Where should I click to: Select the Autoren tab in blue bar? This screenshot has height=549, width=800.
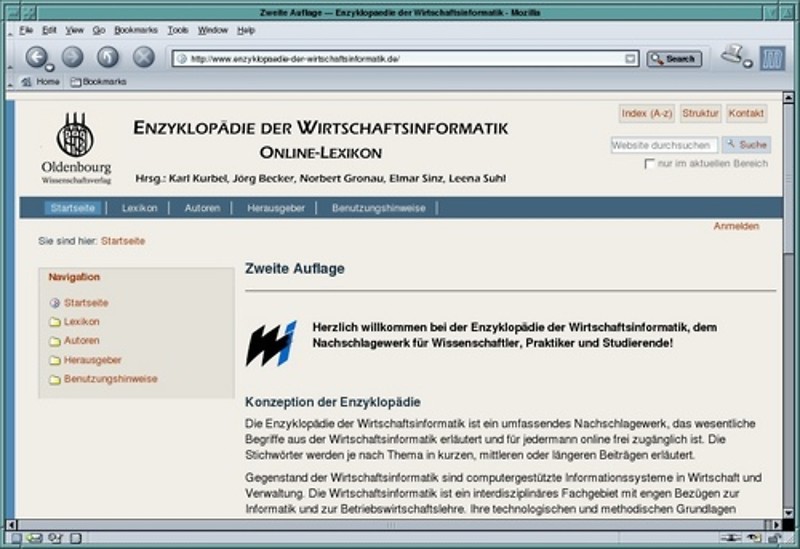coord(202,208)
